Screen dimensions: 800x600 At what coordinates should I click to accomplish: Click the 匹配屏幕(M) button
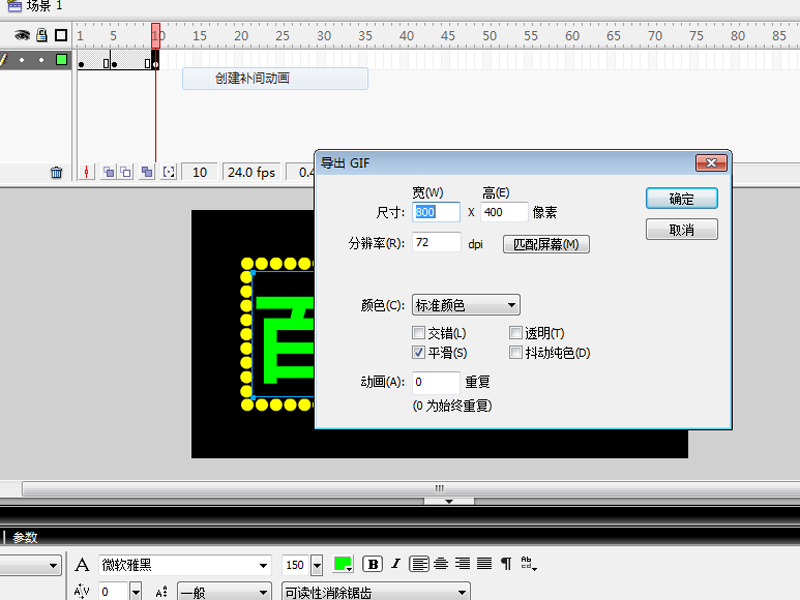pos(546,244)
